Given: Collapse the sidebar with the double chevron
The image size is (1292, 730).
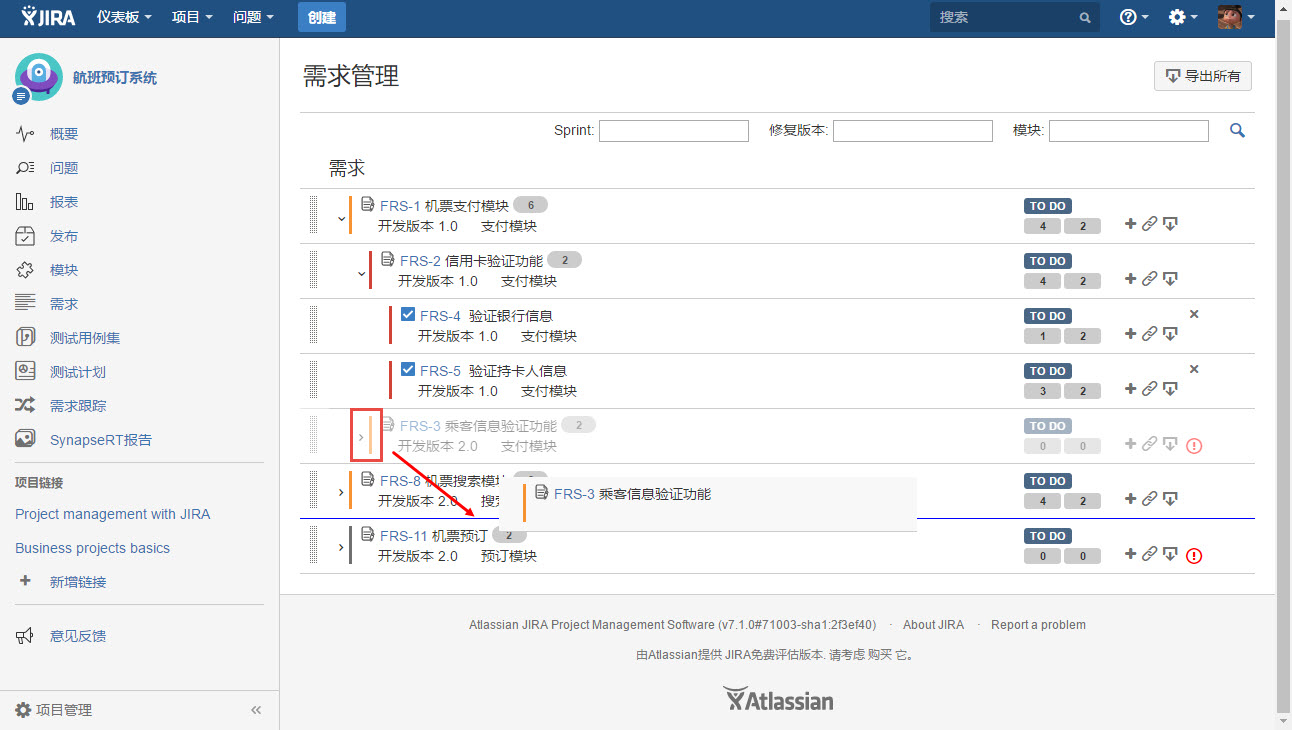Looking at the screenshot, I should click(256, 710).
